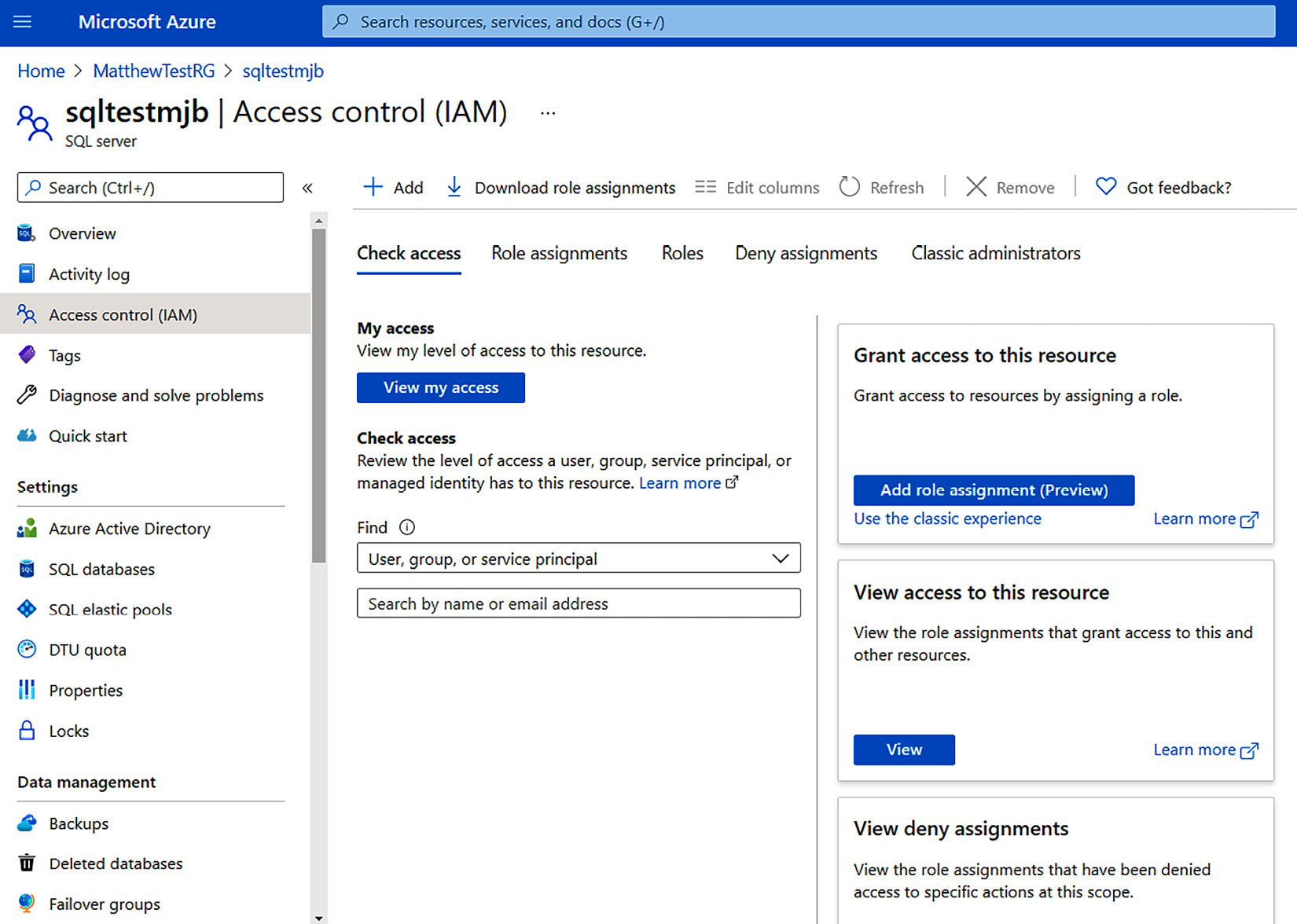Open the hamburger portal menu
The image size is (1297, 924).
23,21
